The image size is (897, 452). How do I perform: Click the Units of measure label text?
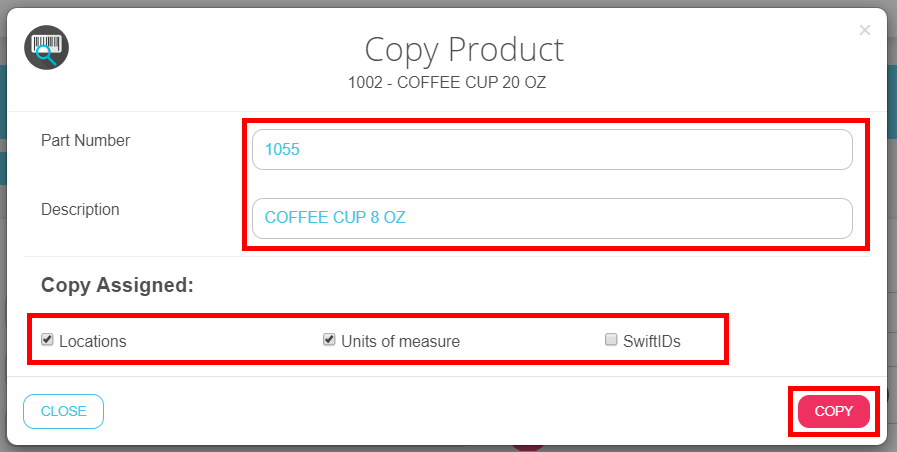[400, 341]
